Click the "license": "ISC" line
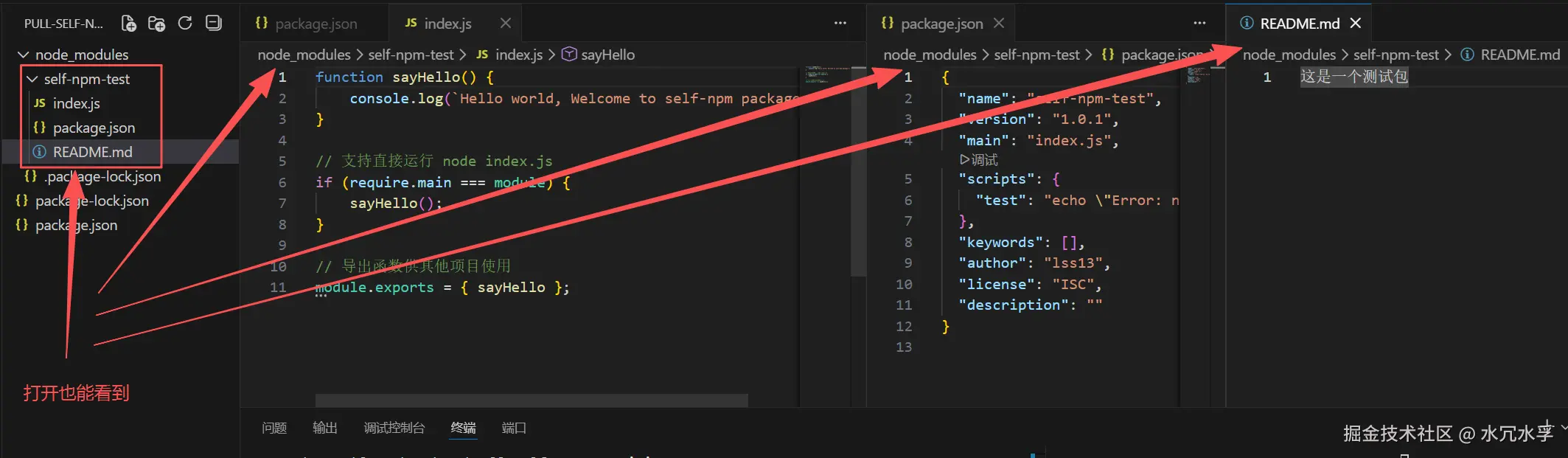The width and height of the screenshot is (1568, 458). tap(1030, 284)
